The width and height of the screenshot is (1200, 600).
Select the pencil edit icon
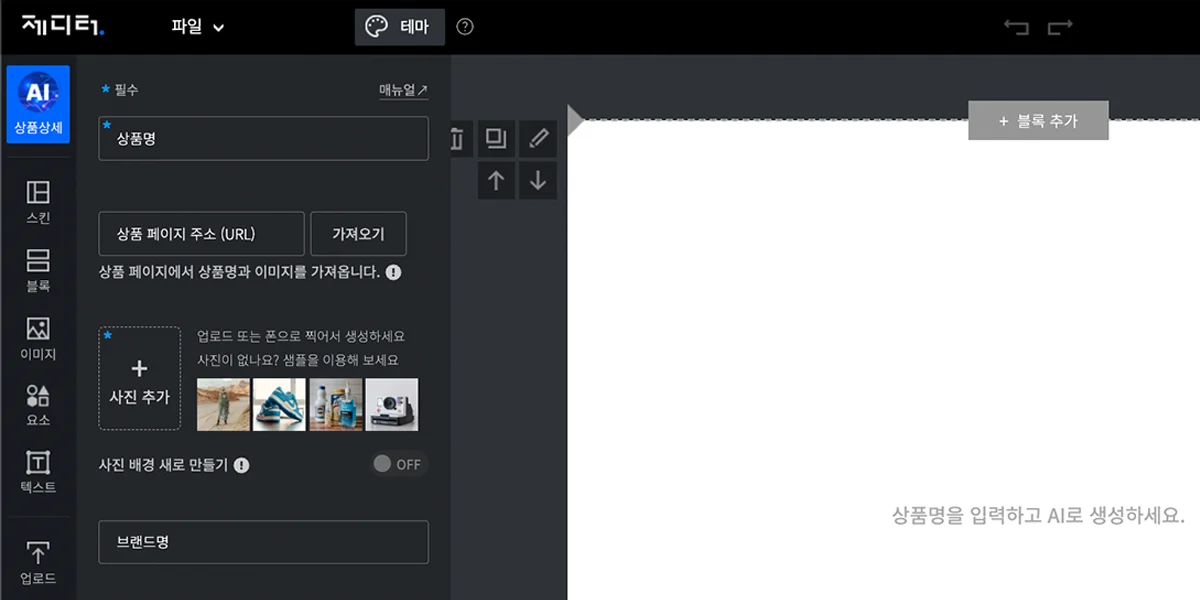538,139
